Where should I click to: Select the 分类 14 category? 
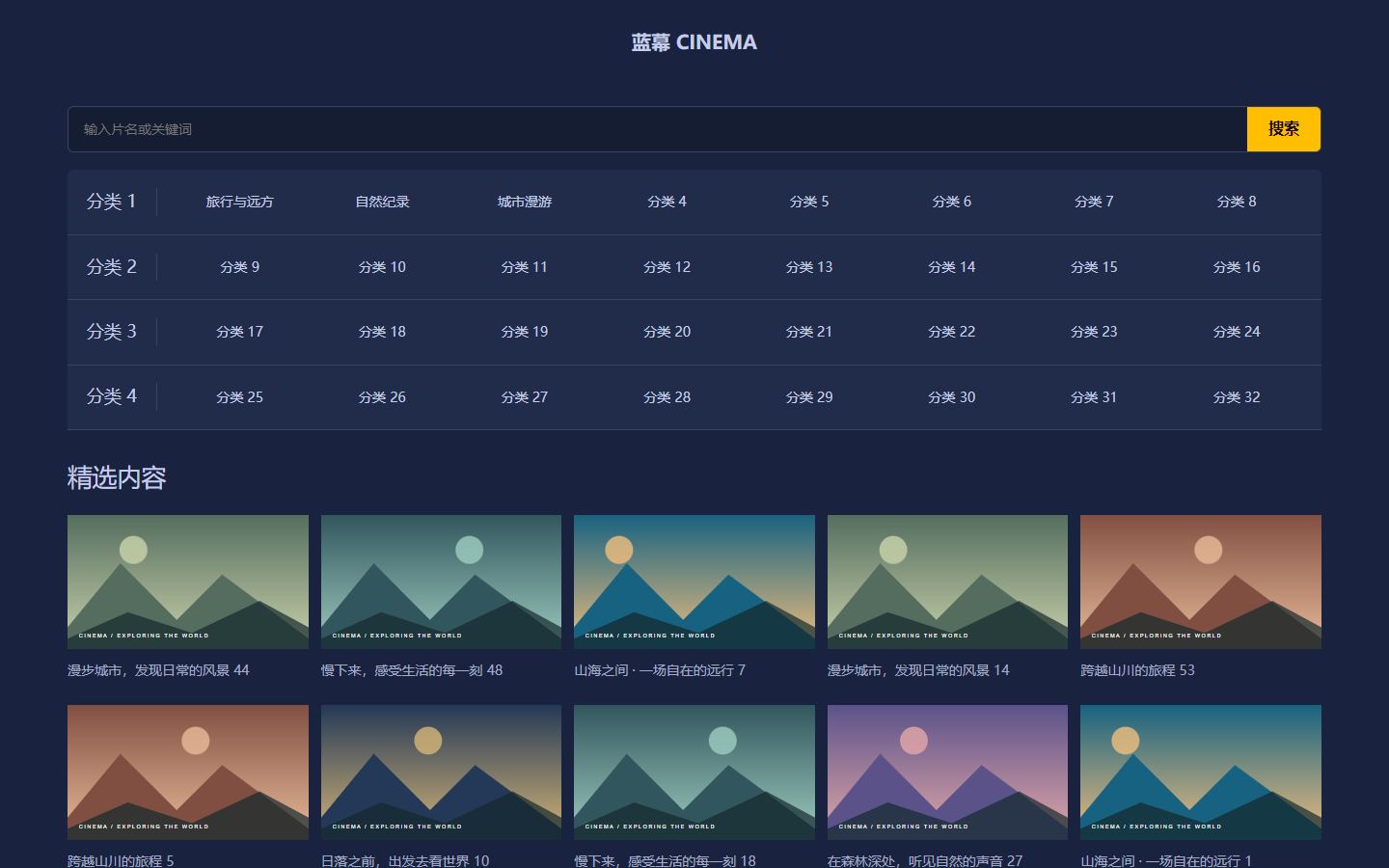[952, 267]
